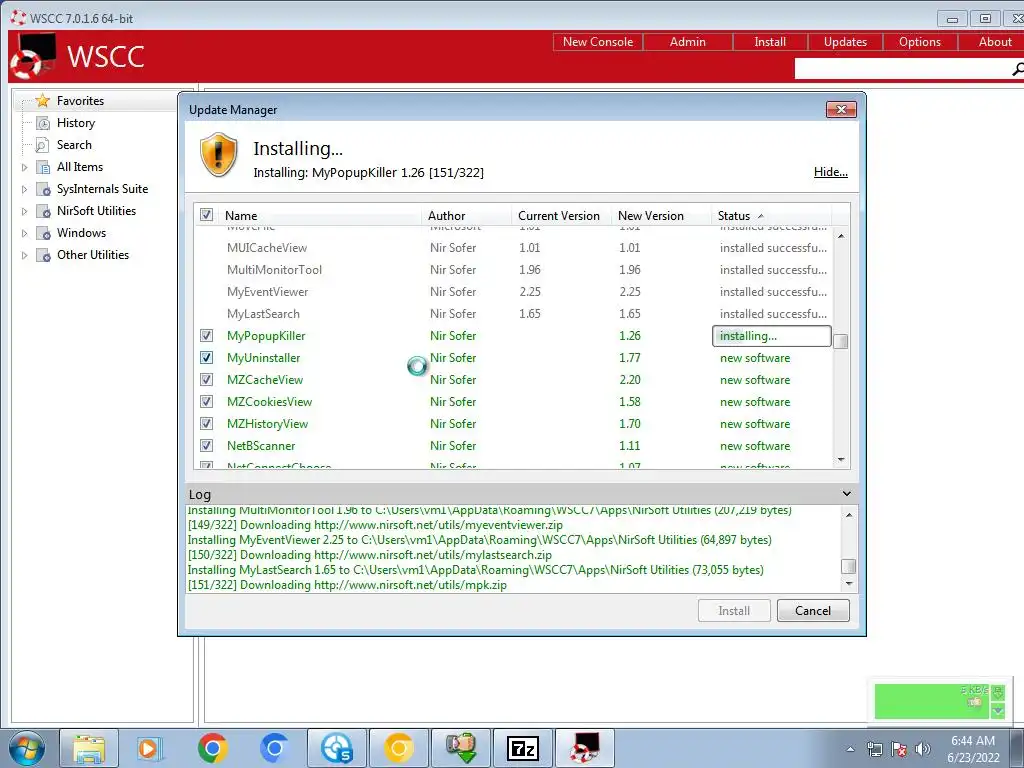This screenshot has height=768, width=1024.
Task: Click the search magnifier in header
Action: [x=1017, y=69]
